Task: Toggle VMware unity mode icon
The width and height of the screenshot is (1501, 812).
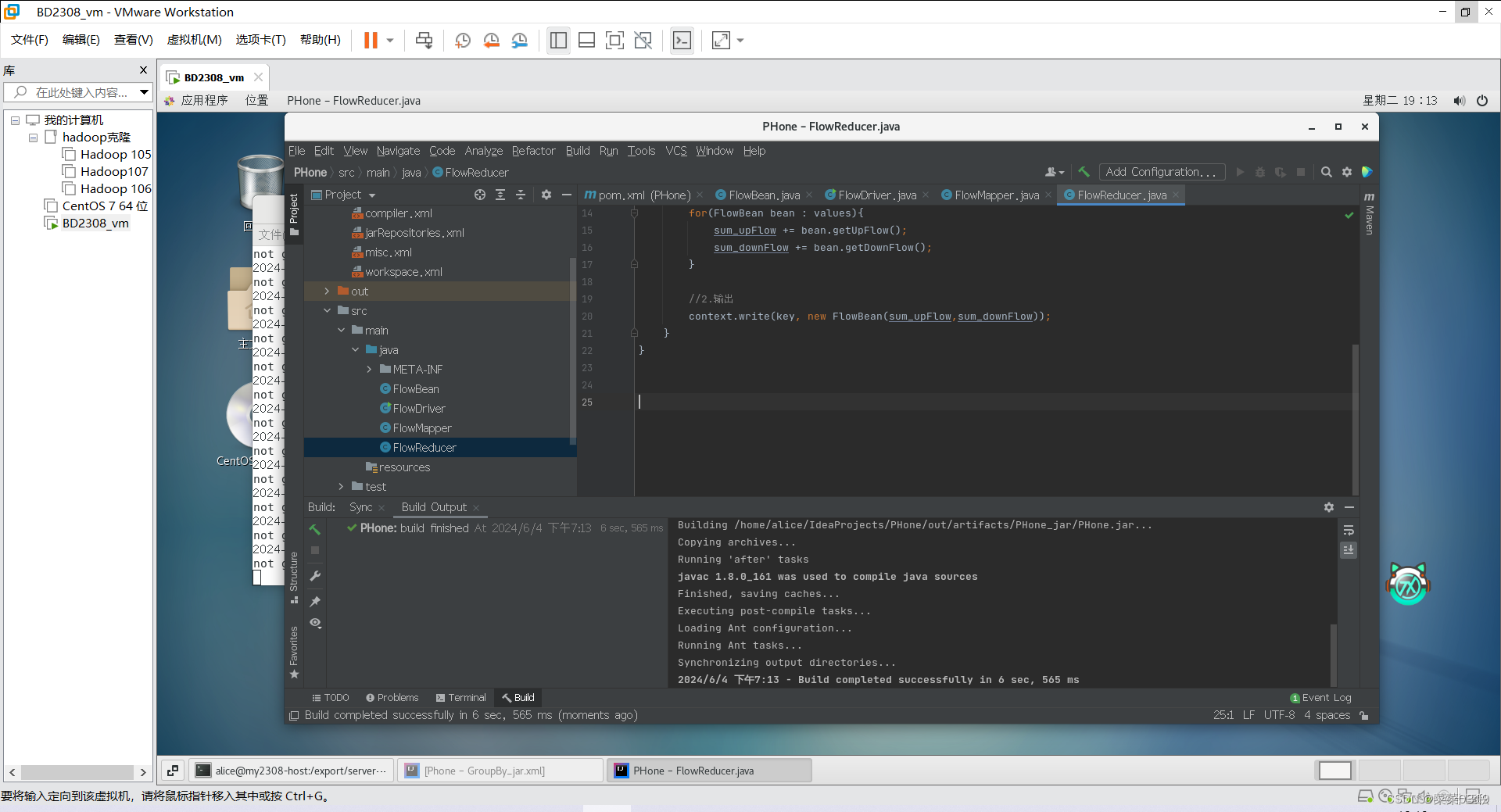Action: coord(643,40)
